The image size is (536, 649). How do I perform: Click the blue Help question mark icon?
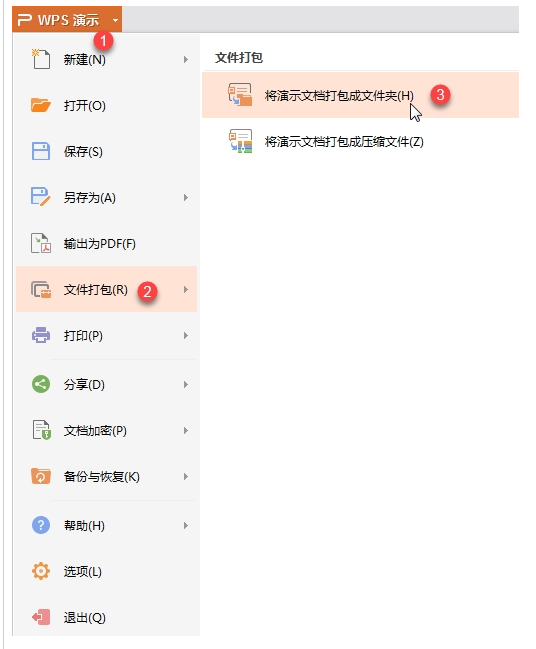[x=41, y=525]
